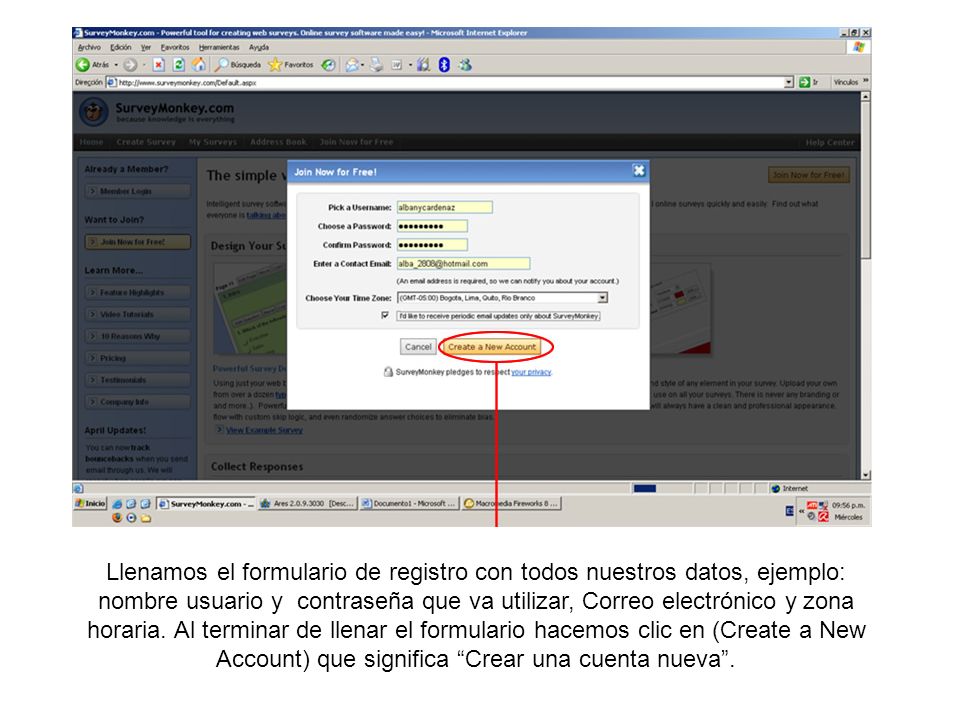The height and width of the screenshot is (720, 960).
Task: Expand the address bar URL dropdown arrow
Action: tap(789, 82)
